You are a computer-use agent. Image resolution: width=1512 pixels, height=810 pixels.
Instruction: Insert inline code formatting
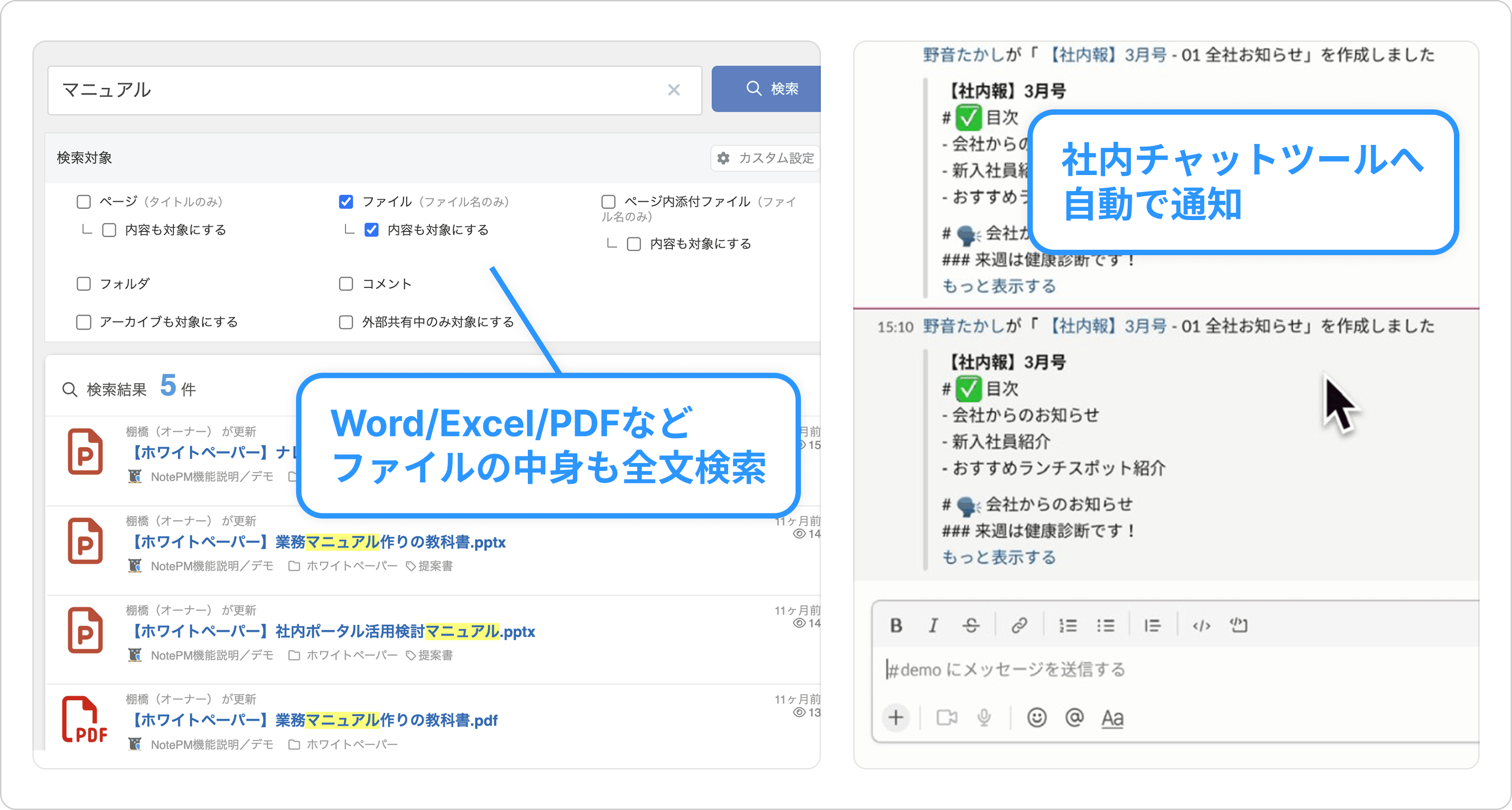(1201, 625)
